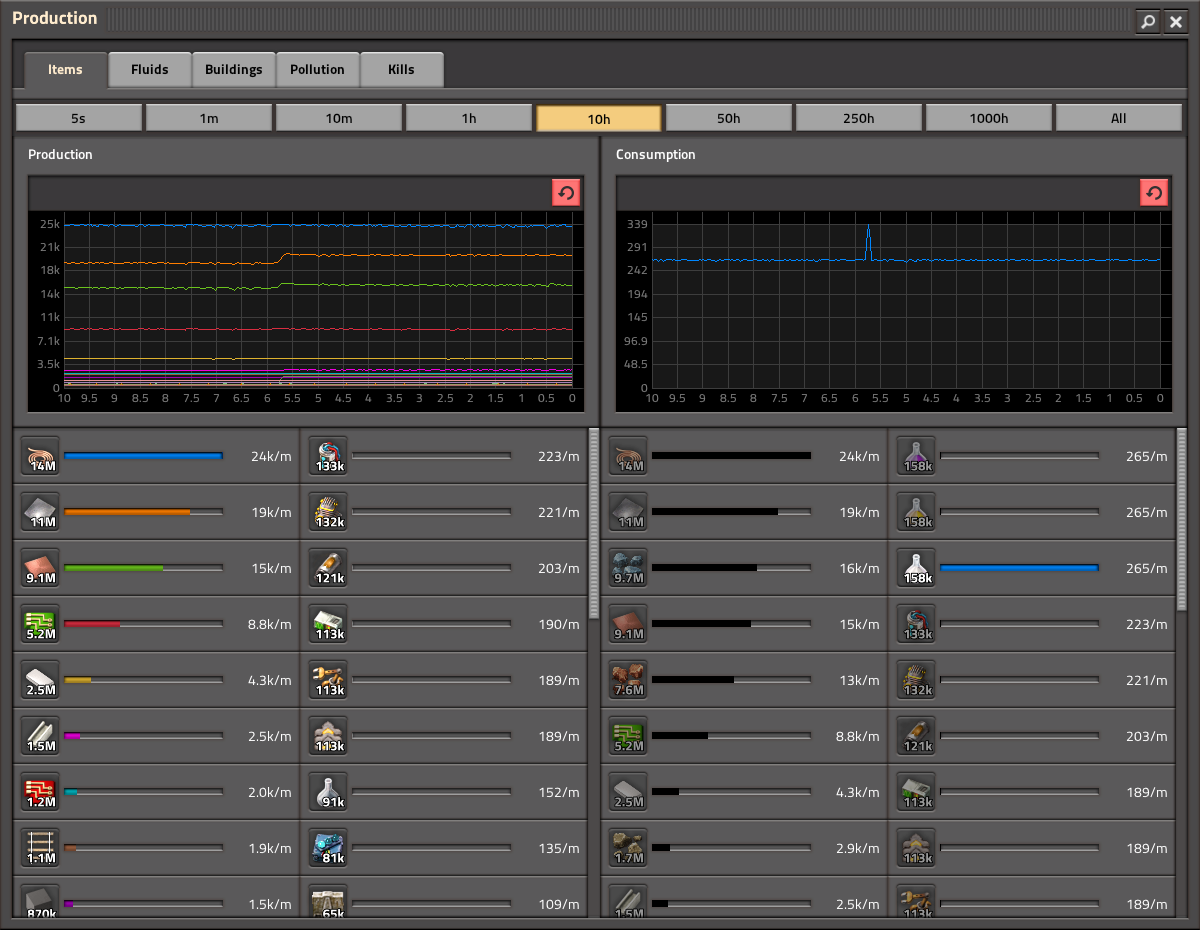Click the 2.9k/m value in Consumption list

coord(857,848)
